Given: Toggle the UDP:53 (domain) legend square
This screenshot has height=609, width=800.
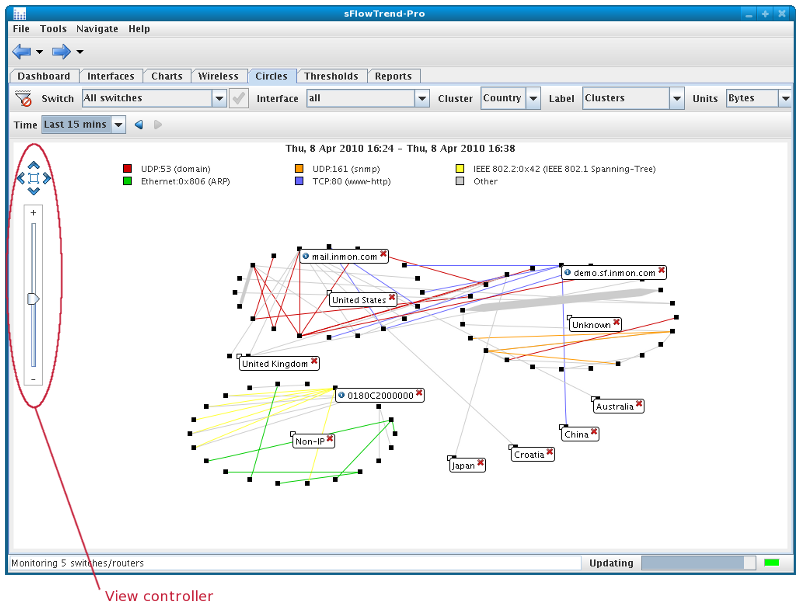Looking at the screenshot, I should [x=128, y=170].
